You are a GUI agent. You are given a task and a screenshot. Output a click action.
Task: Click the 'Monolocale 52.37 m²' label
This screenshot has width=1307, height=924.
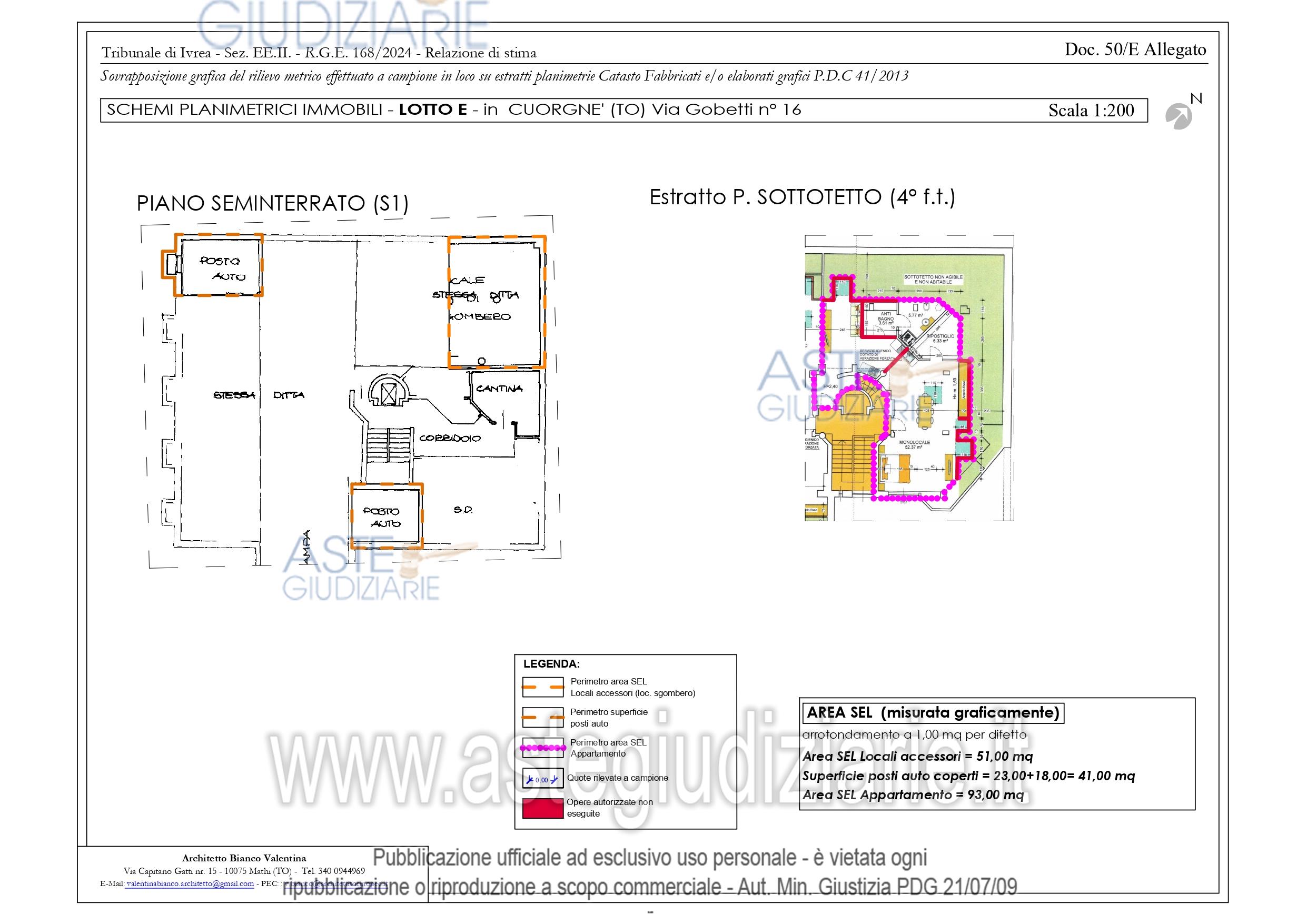click(x=914, y=445)
